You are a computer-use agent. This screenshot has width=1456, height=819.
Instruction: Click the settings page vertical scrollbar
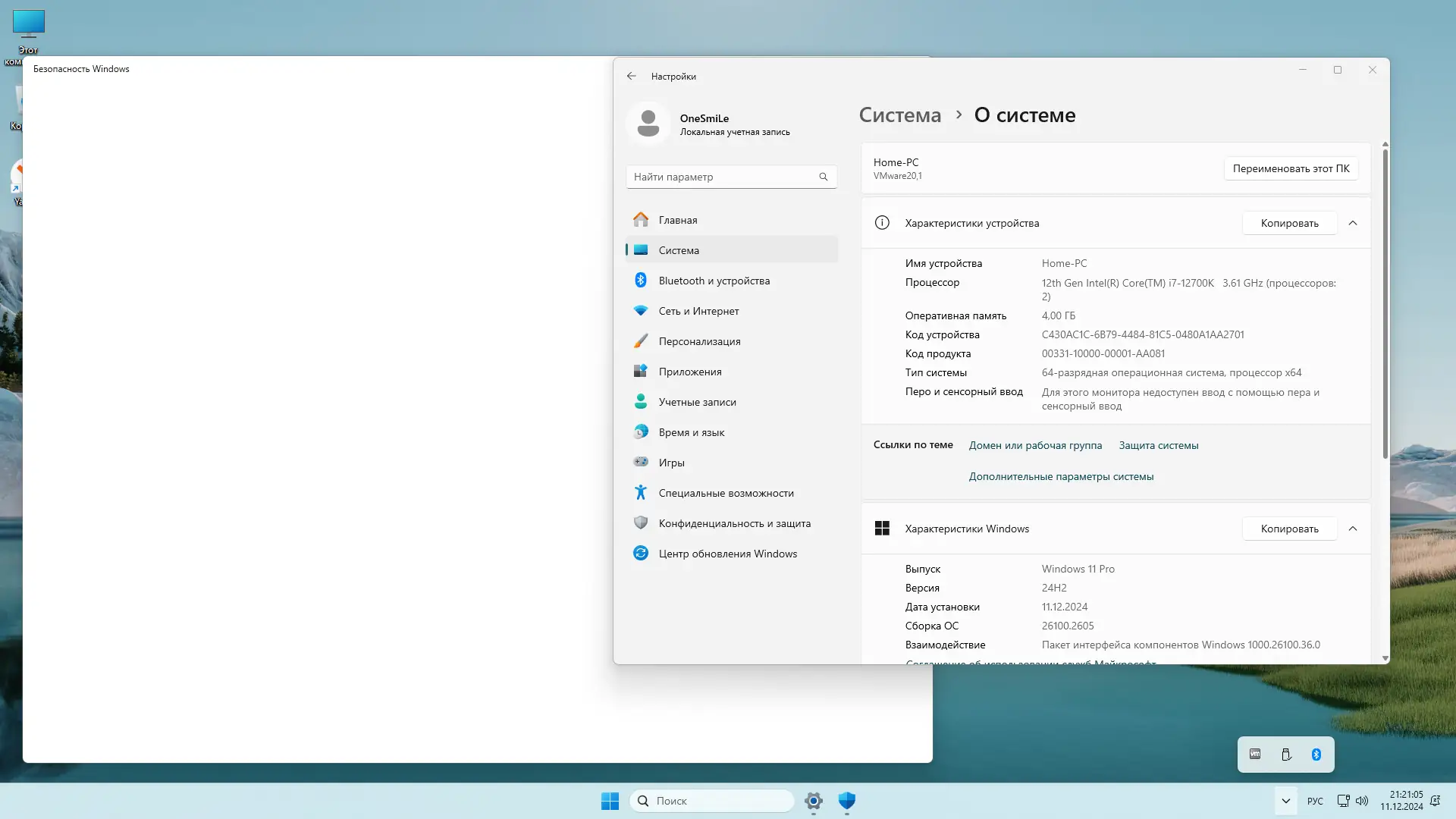(1385, 303)
